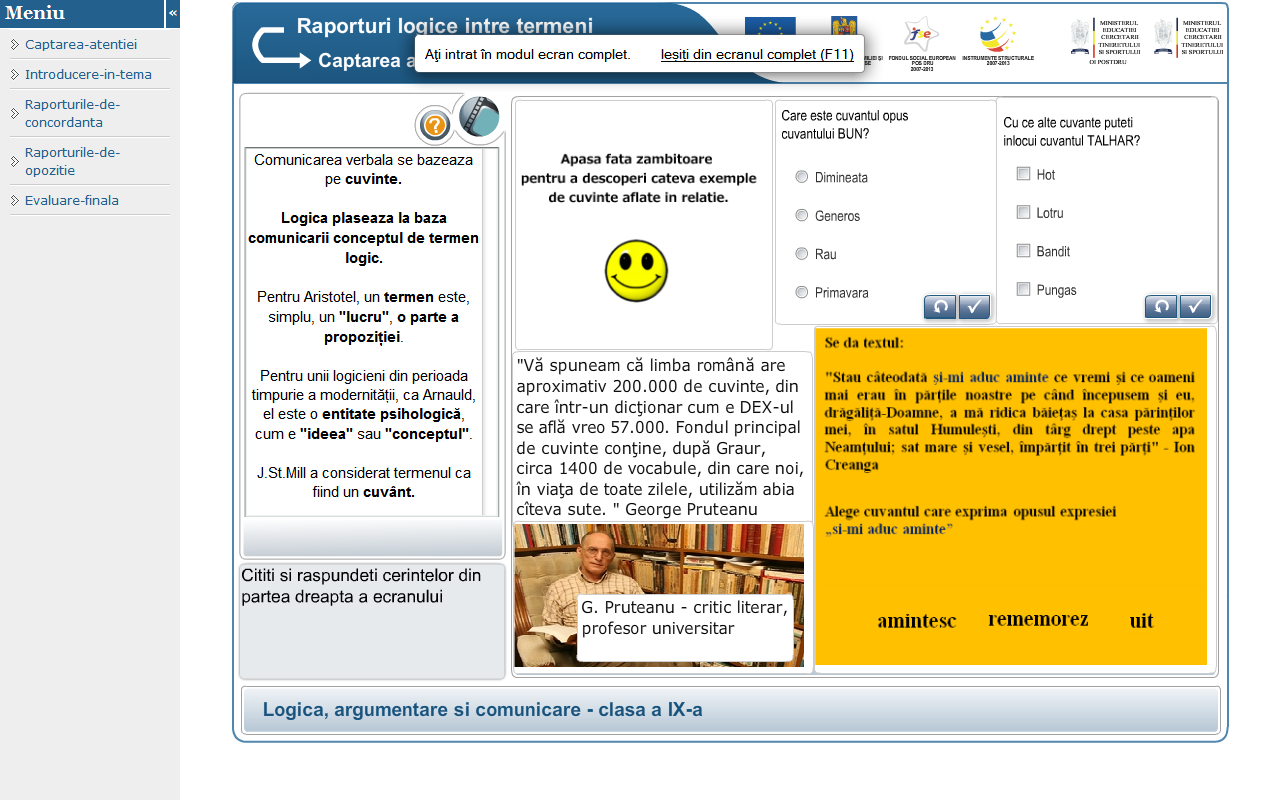The width and height of the screenshot is (1280, 800).
Task: Open the film reel video icon
Action: click(x=480, y=117)
